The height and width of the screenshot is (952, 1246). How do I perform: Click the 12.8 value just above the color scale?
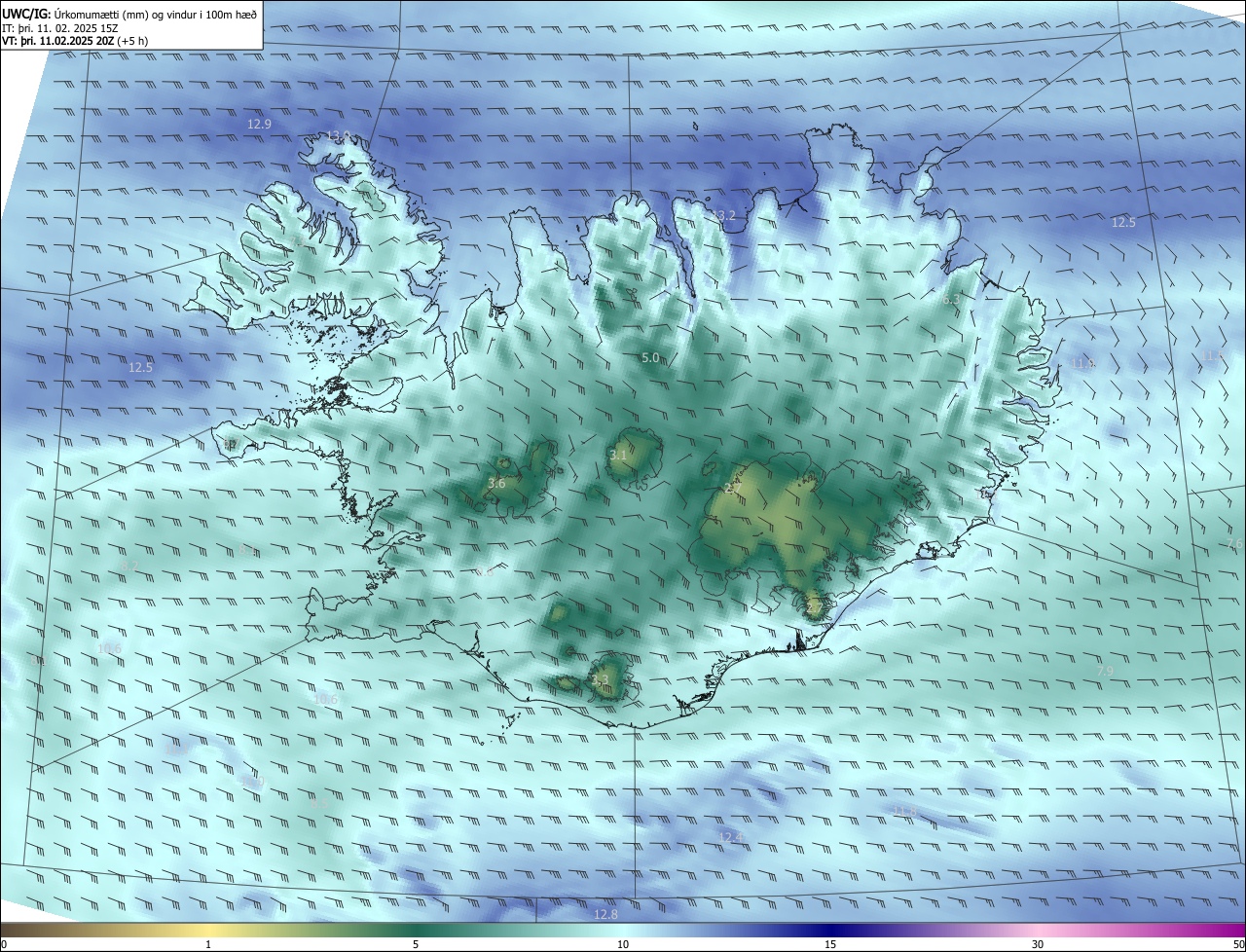pyautogui.click(x=605, y=914)
